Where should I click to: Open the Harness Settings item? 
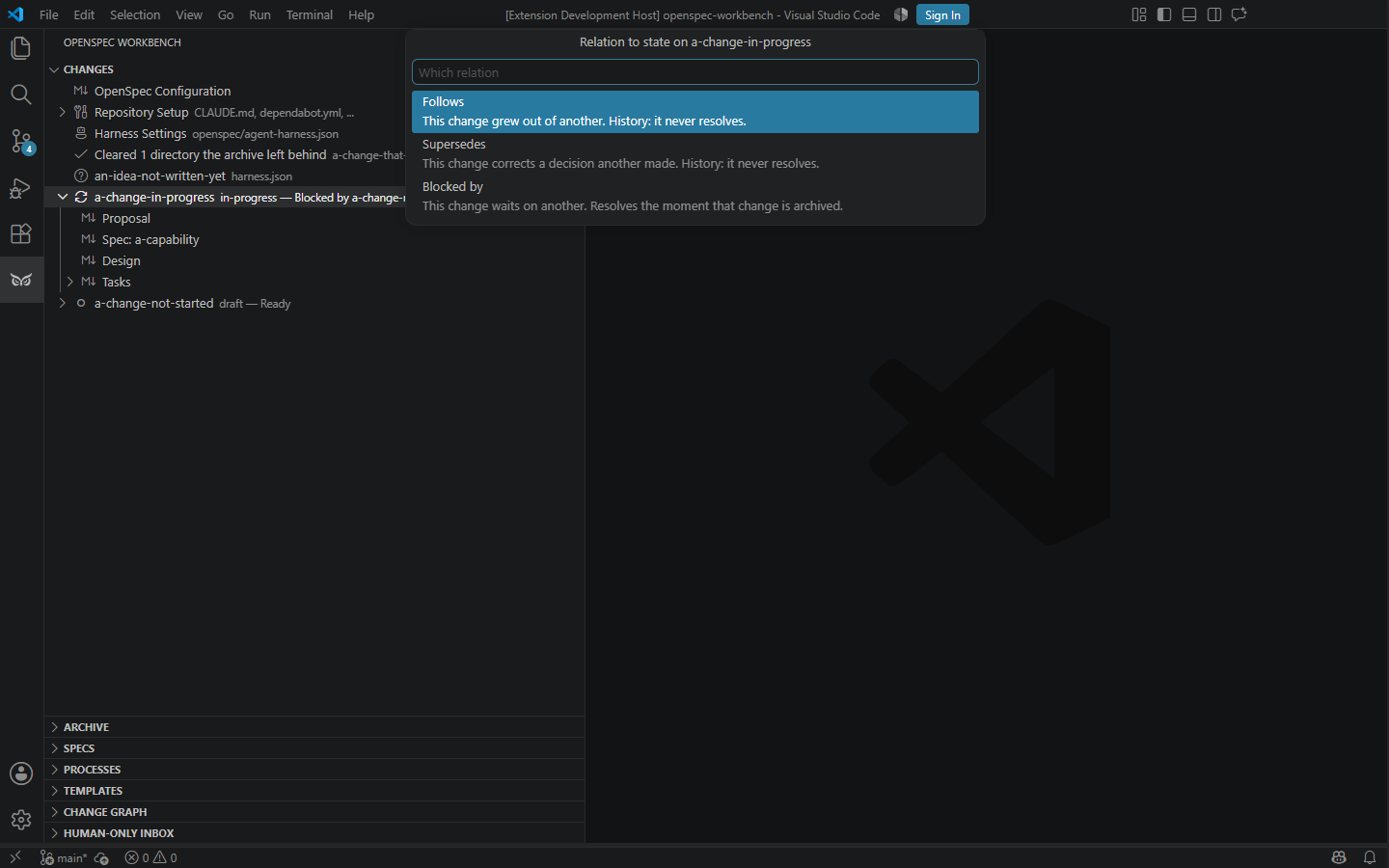point(314,133)
